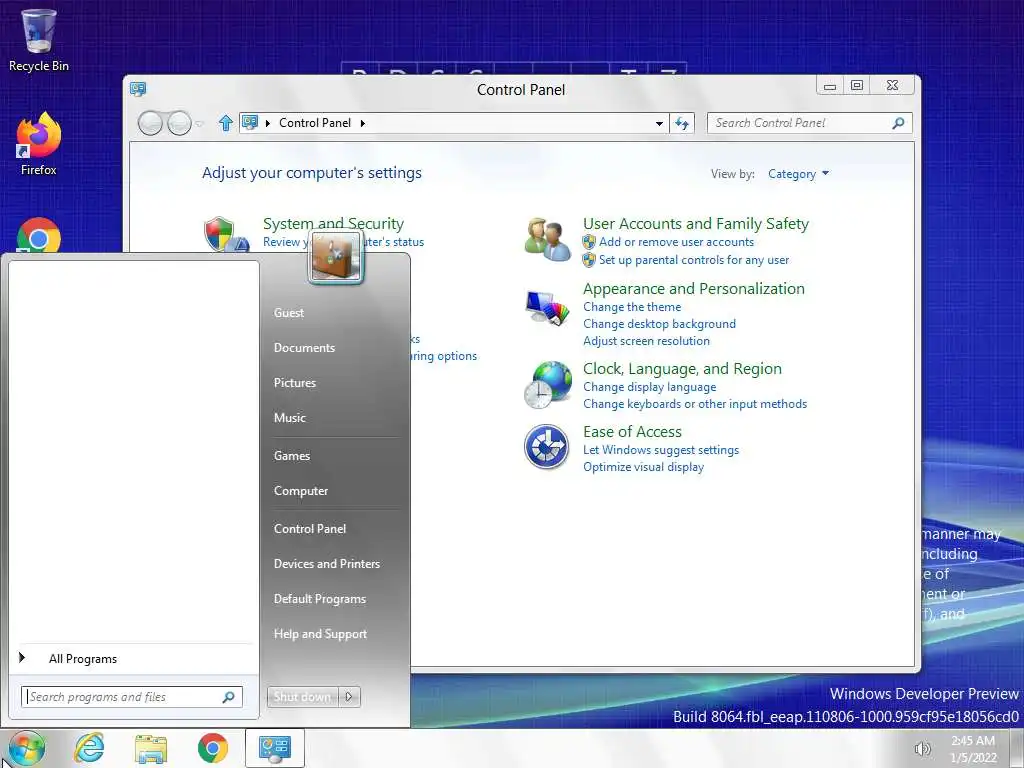Viewport: 1024px width, 768px height.
Task: Open Music from the Start menu
Action: tap(289, 418)
